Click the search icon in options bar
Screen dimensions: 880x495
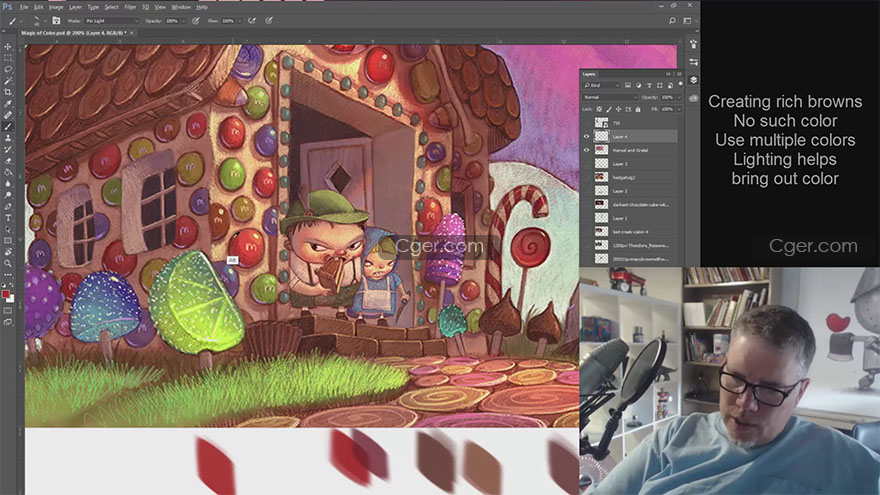pos(672,21)
